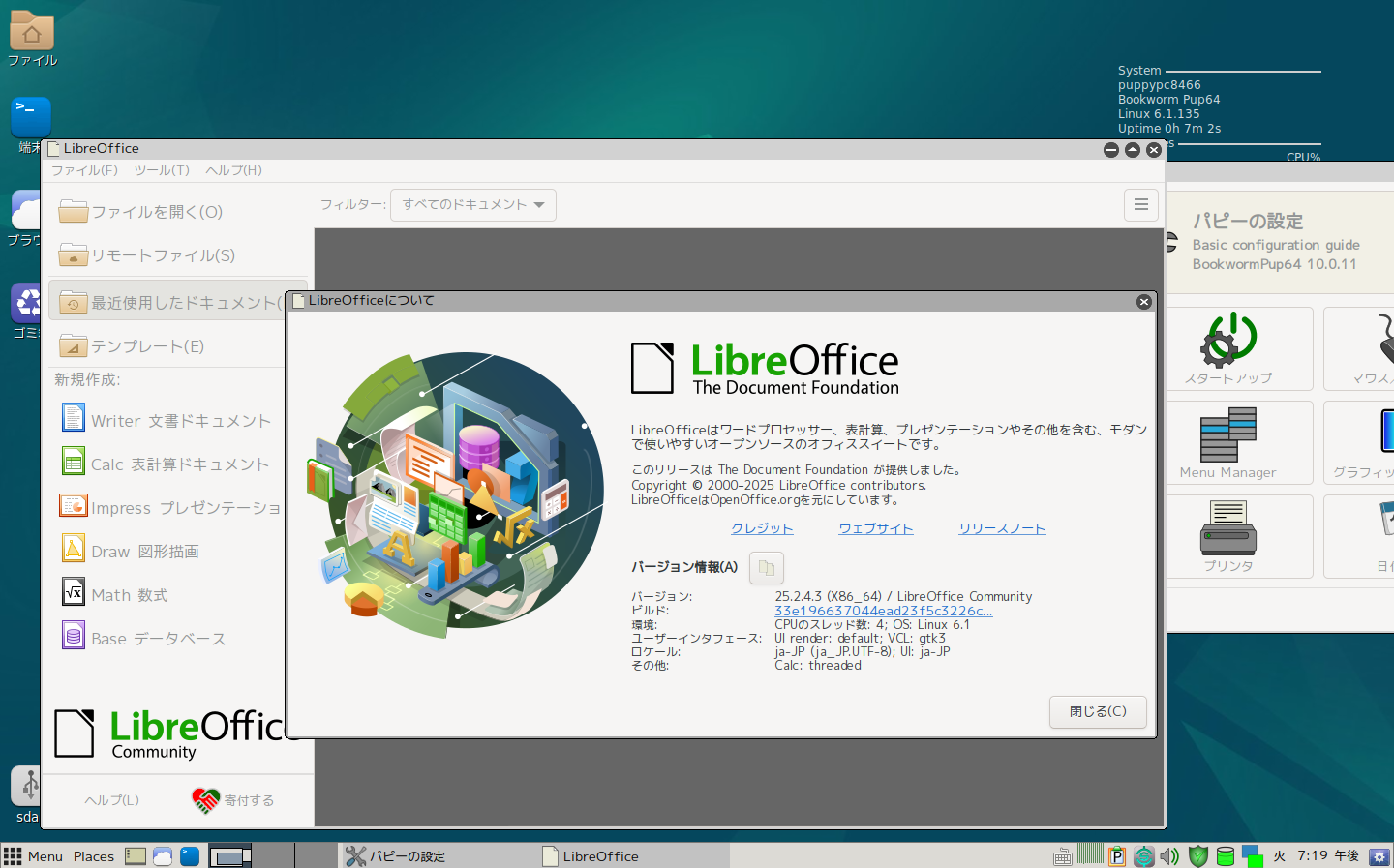
Task: Click the volume speaker tray icon
Action: click(1169, 856)
